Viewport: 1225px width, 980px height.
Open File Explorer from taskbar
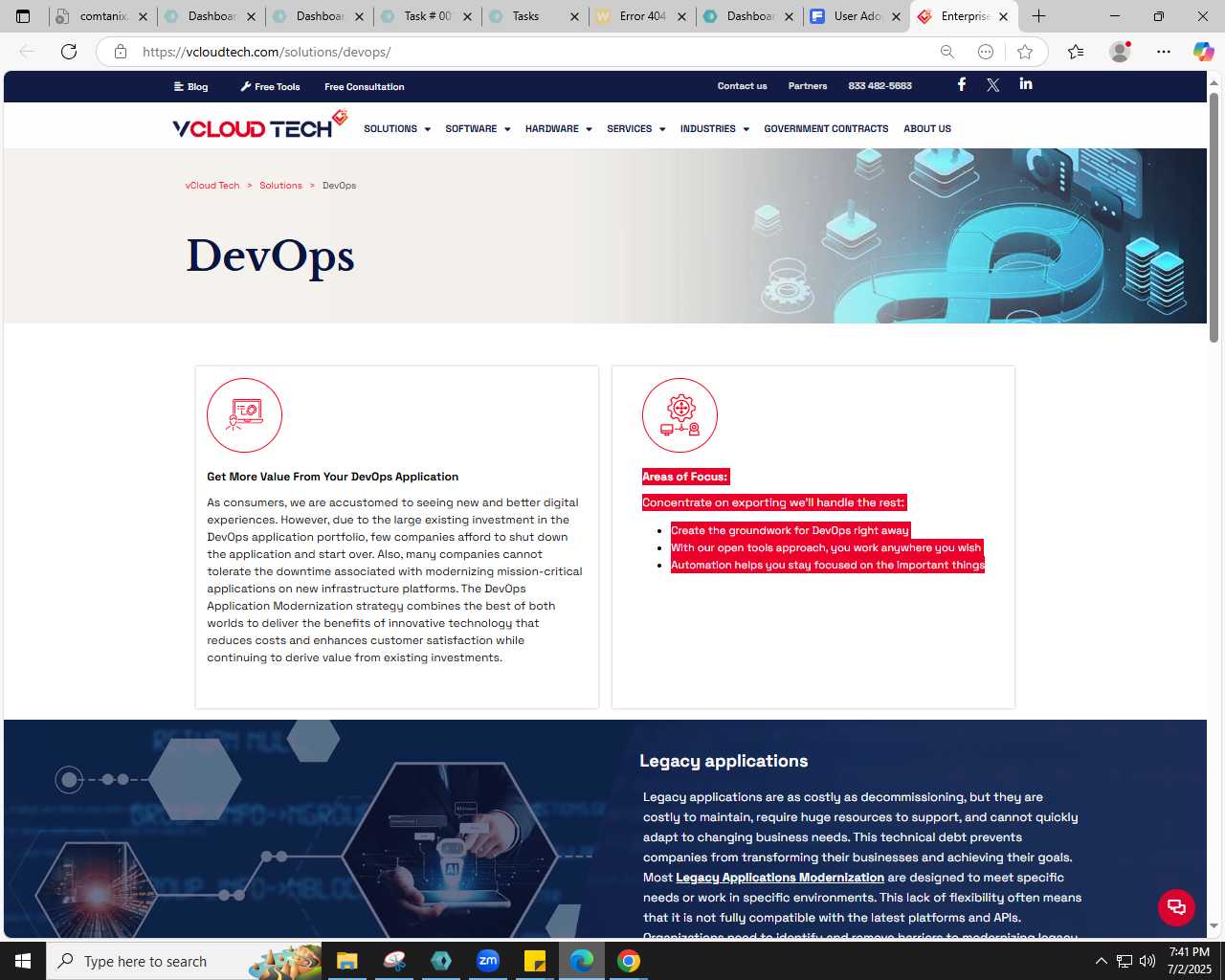click(x=346, y=961)
